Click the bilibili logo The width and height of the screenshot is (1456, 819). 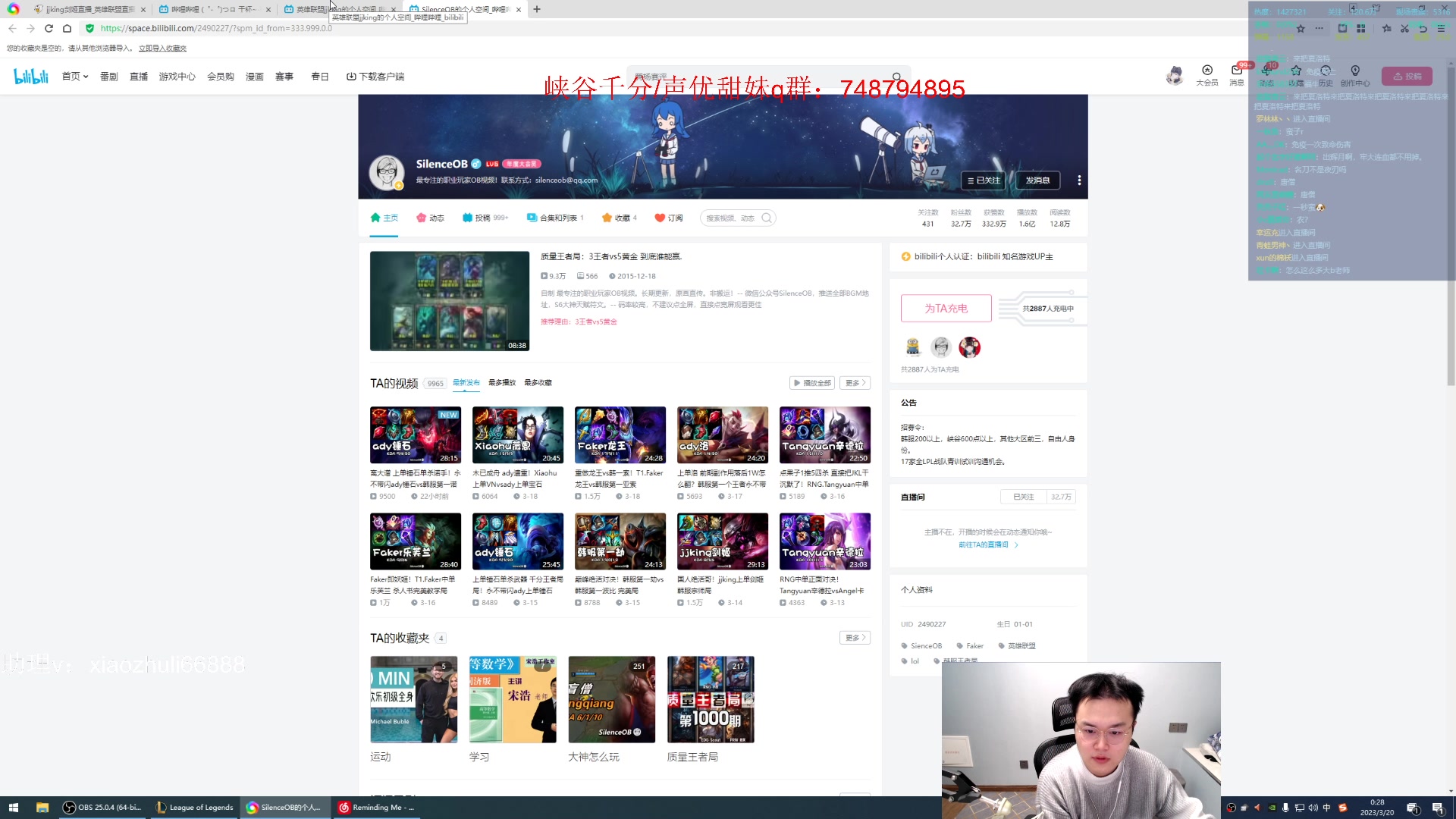pos(31,76)
